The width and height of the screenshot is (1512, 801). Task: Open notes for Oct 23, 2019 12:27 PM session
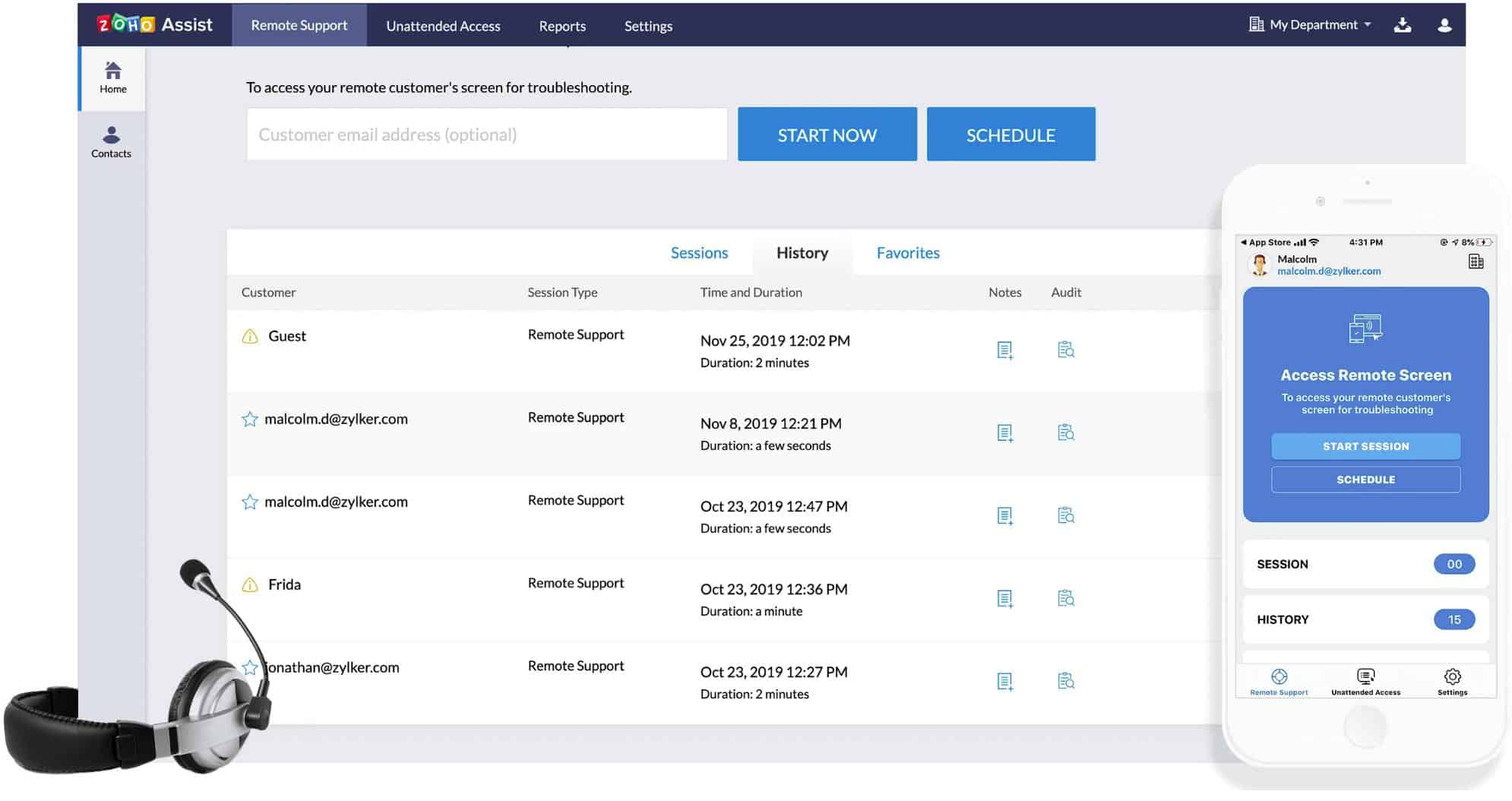1004,682
